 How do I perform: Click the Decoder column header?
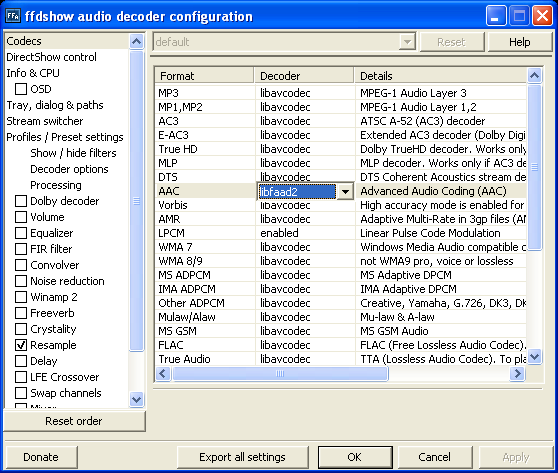point(304,76)
